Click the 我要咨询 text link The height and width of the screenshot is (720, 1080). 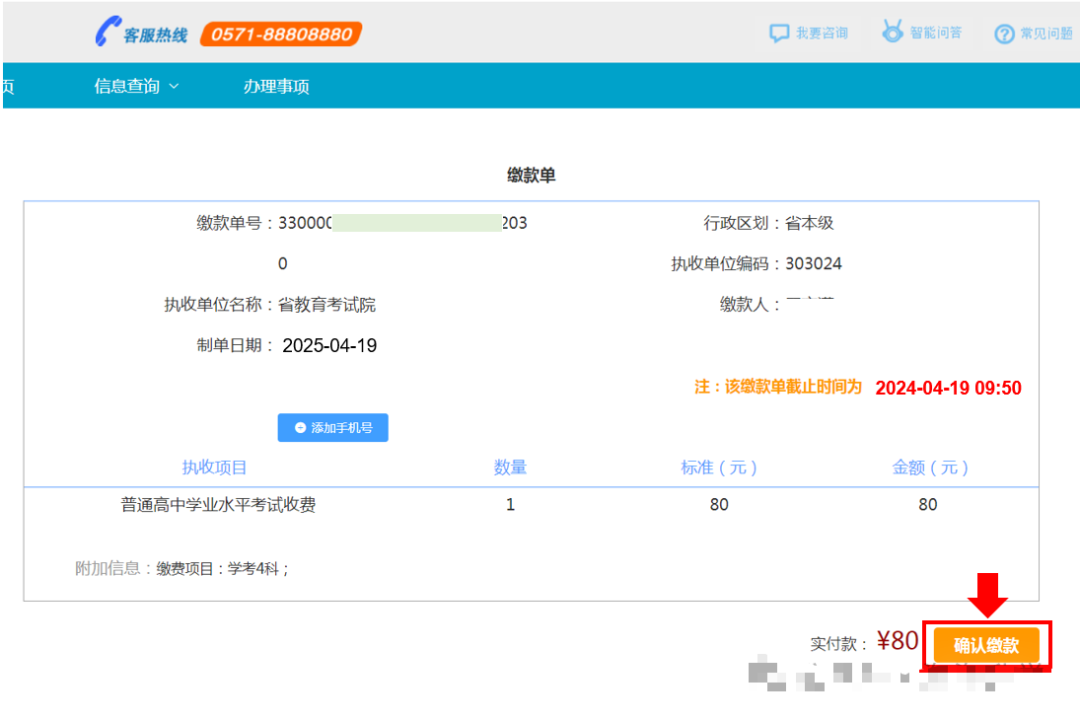pyautogui.click(x=822, y=33)
